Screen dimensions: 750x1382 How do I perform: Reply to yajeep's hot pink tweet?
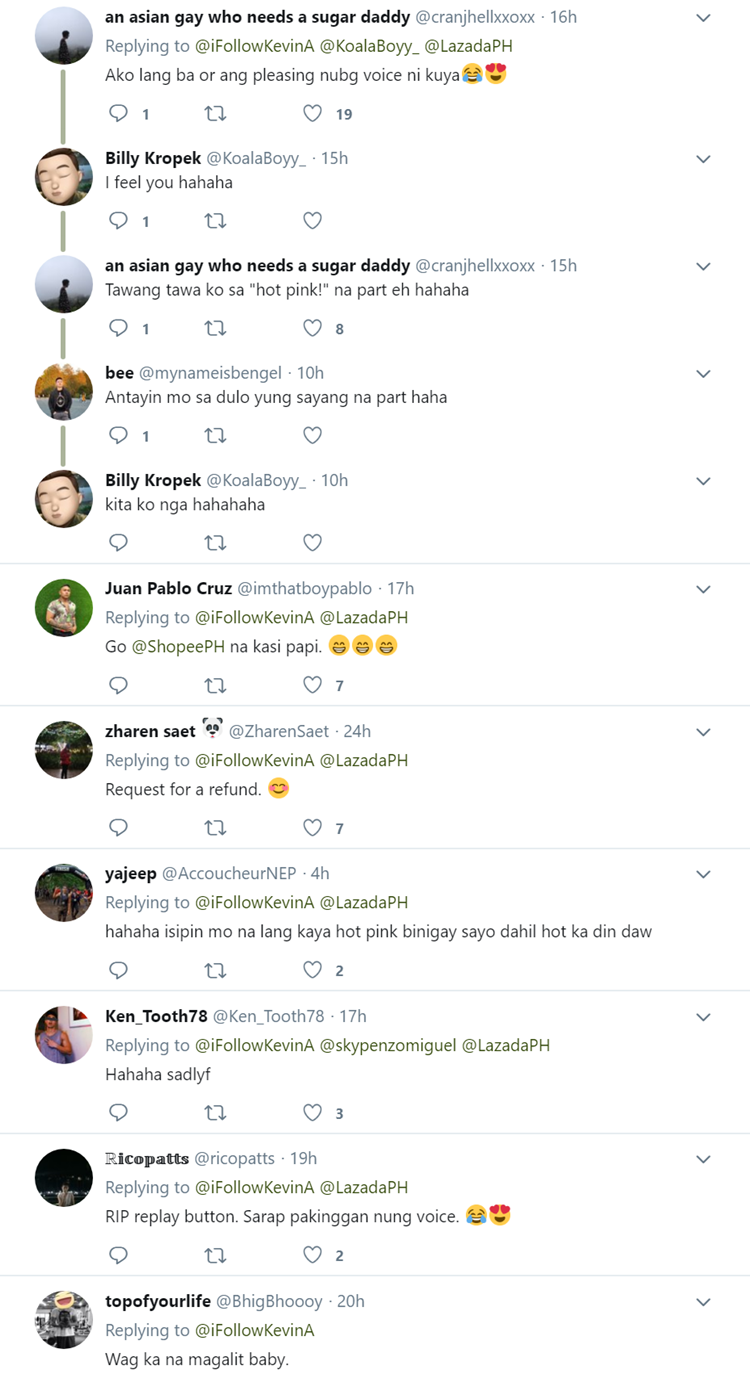(x=118, y=970)
